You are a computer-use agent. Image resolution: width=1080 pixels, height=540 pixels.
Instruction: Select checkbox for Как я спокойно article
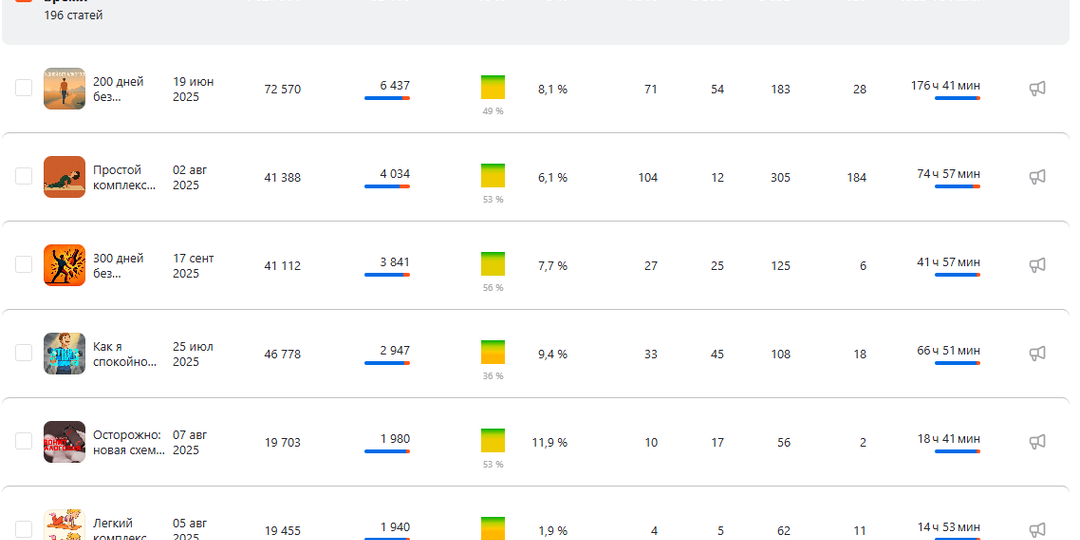[23, 352]
